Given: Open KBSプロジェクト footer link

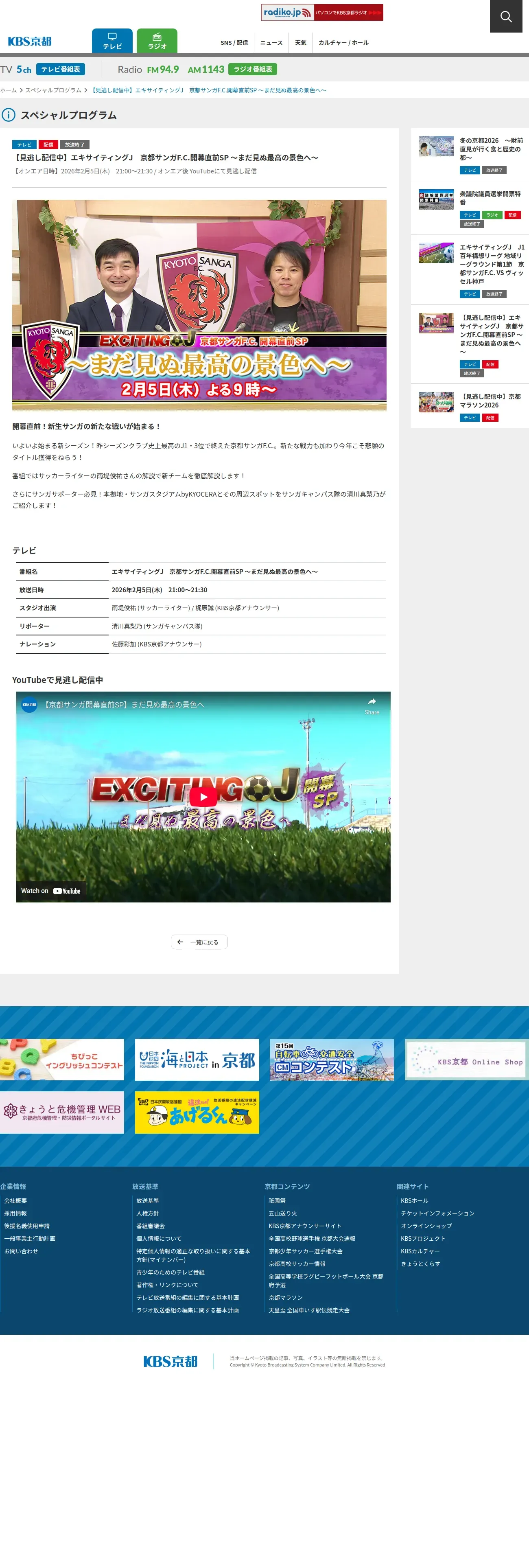Looking at the screenshot, I should (423, 1238).
